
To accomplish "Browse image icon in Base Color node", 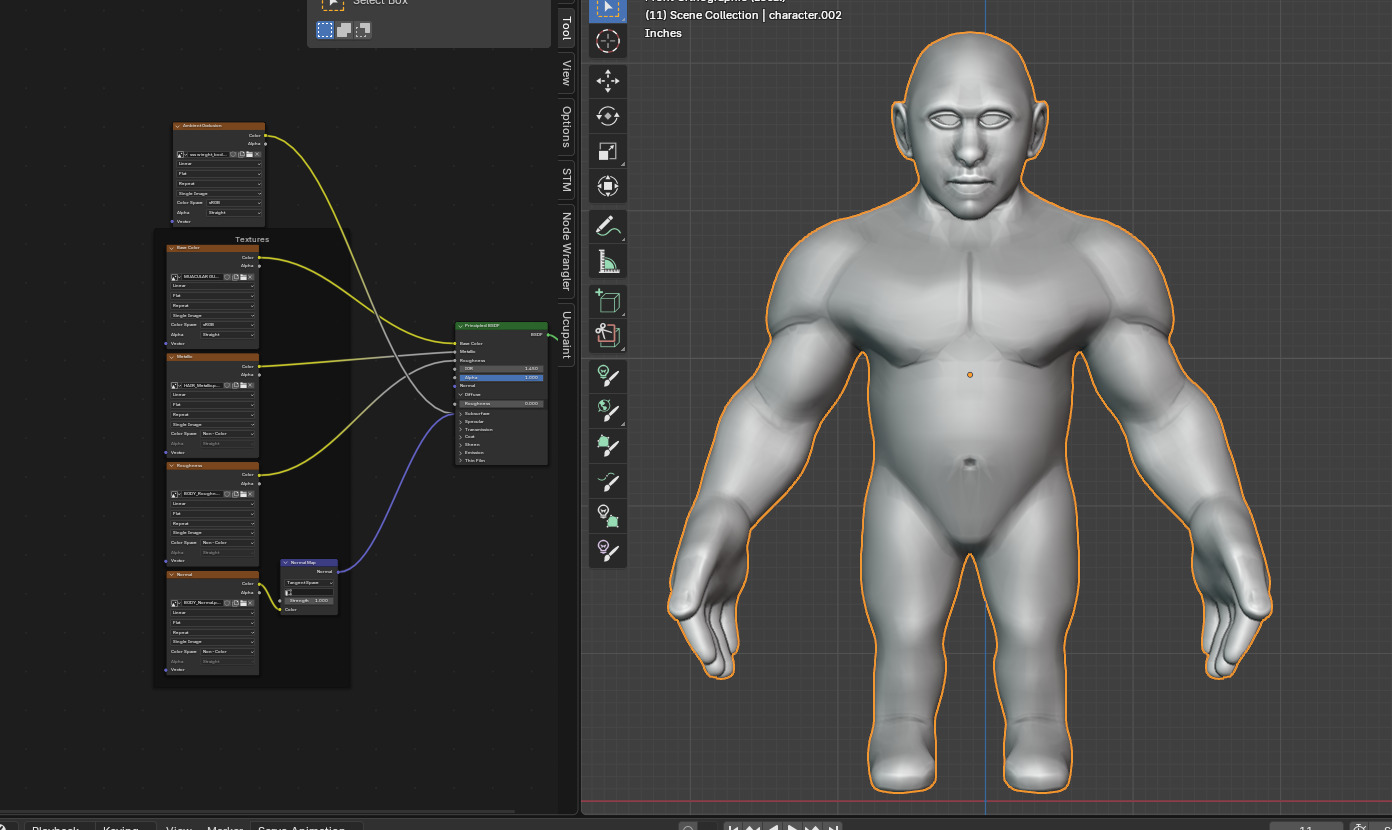I will coord(175,277).
